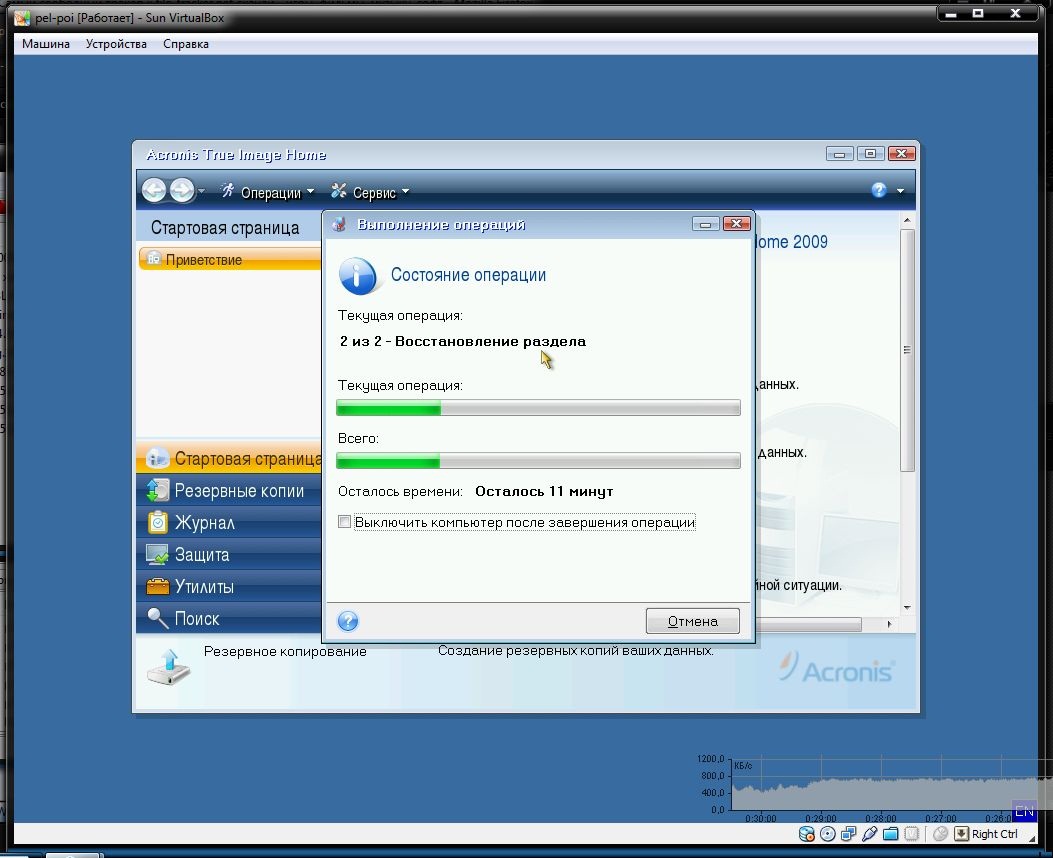This screenshot has height=858, width=1053.
Task: Minimize the Выполнение операций dialog
Action: (x=705, y=224)
